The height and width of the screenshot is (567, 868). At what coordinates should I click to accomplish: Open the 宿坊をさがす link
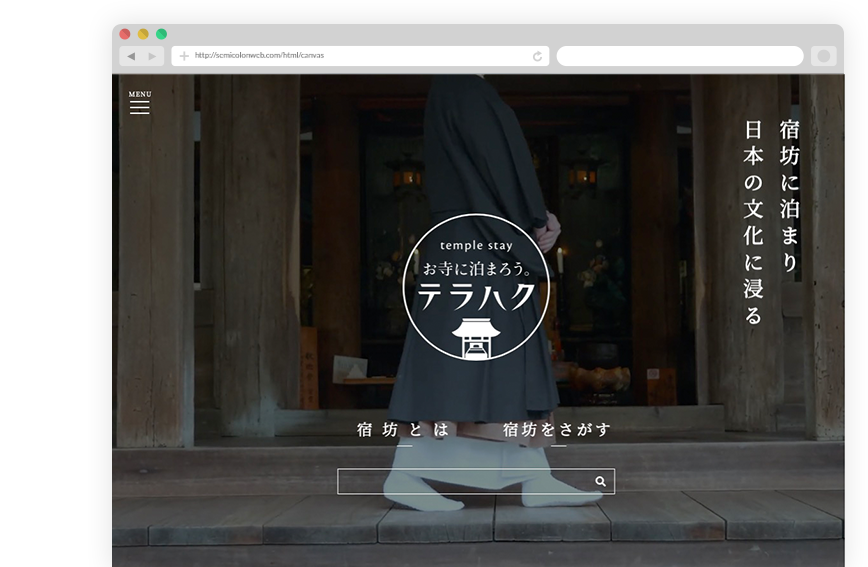[x=557, y=430]
